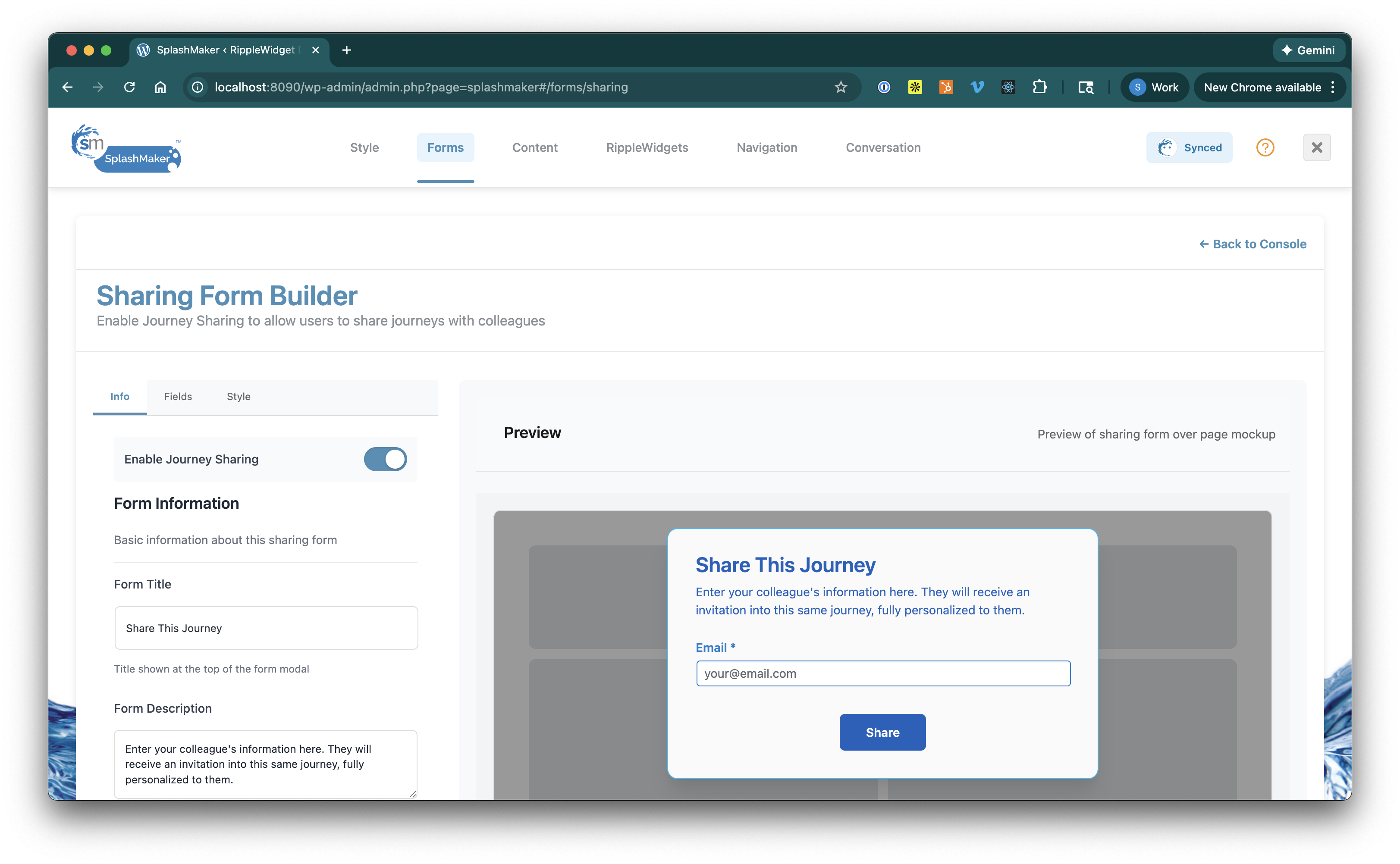
Task: Open the Chrome extensions puzzle icon
Action: pos(1039,88)
